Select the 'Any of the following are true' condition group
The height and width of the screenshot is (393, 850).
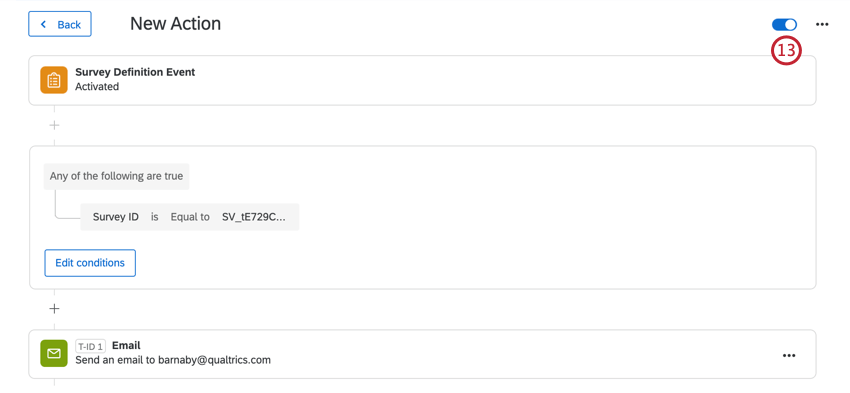pos(117,176)
